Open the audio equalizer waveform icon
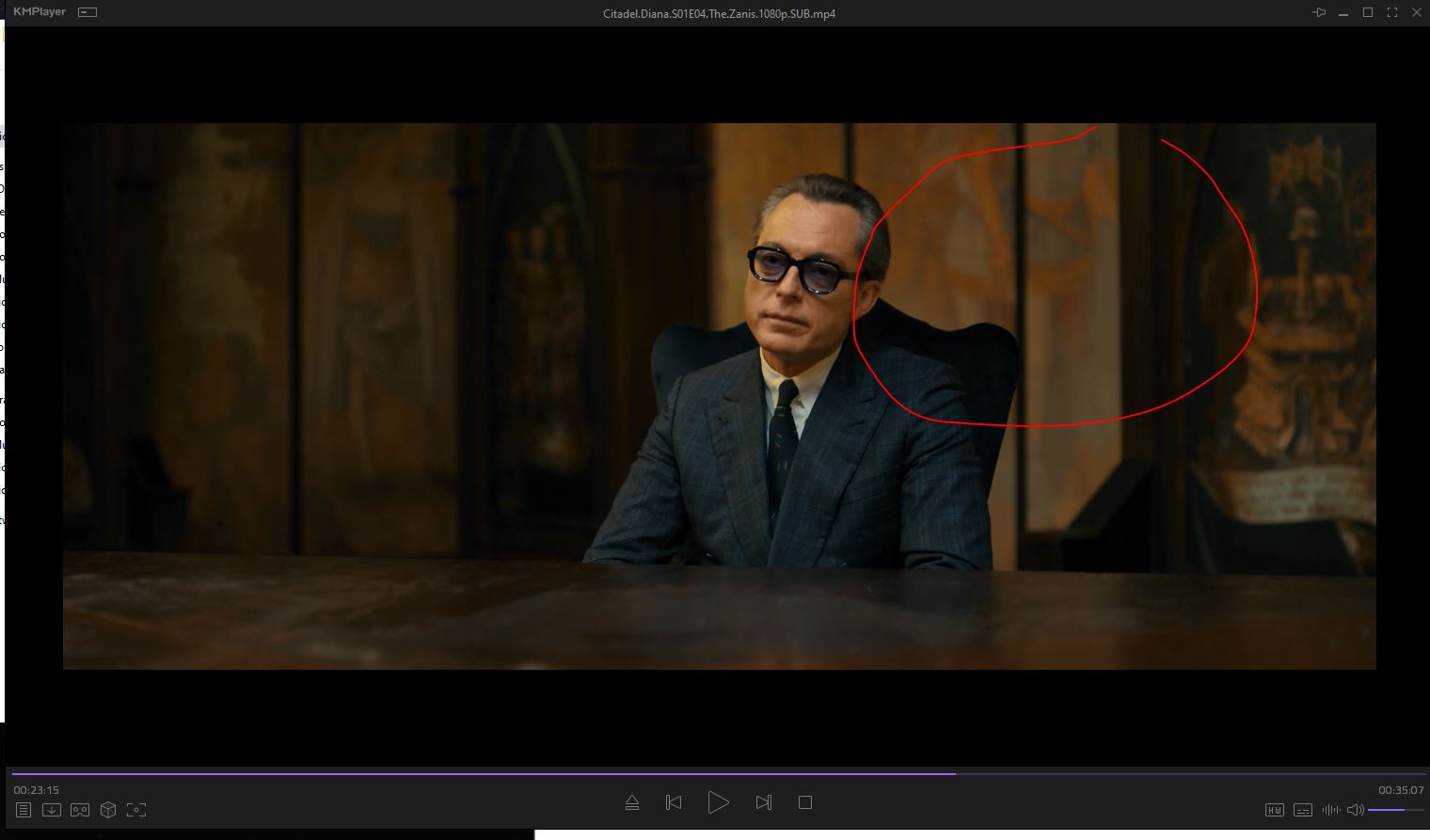The image size is (1430, 840). pyautogui.click(x=1330, y=810)
